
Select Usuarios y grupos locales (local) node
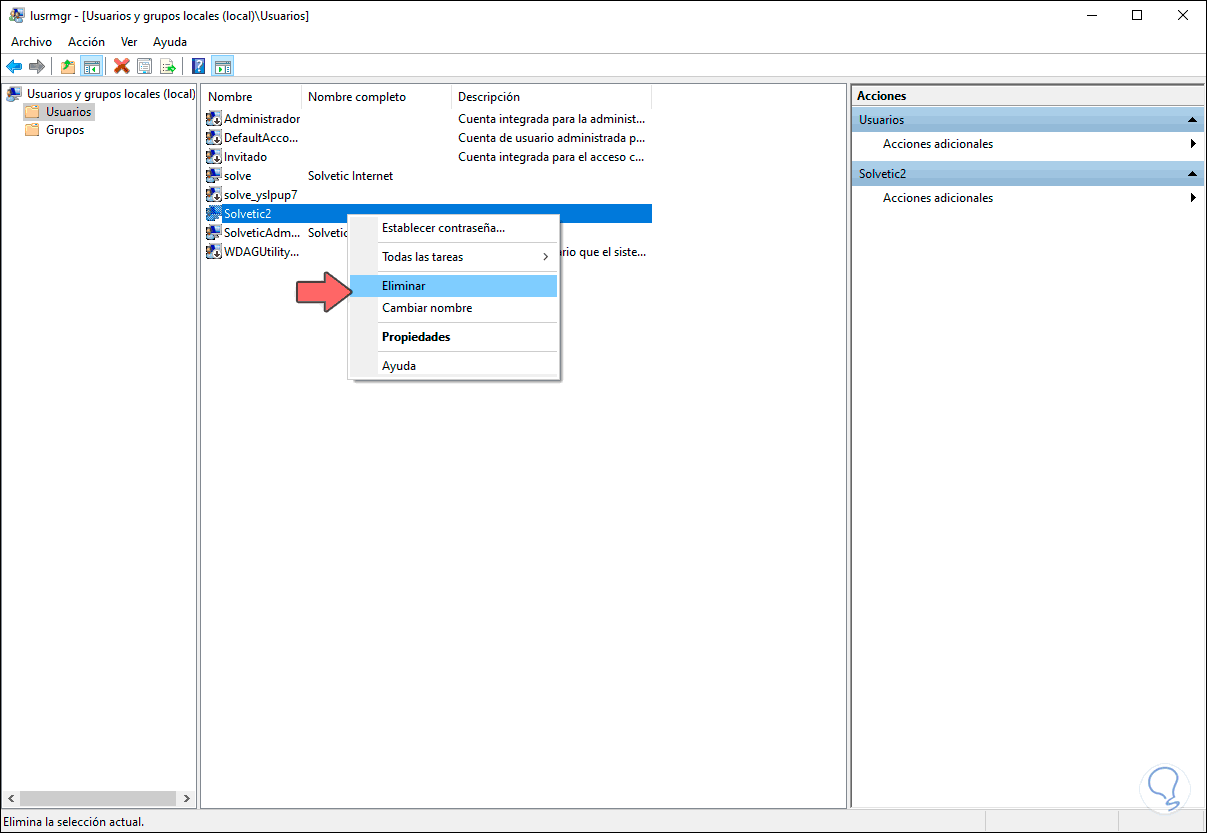click(111, 94)
